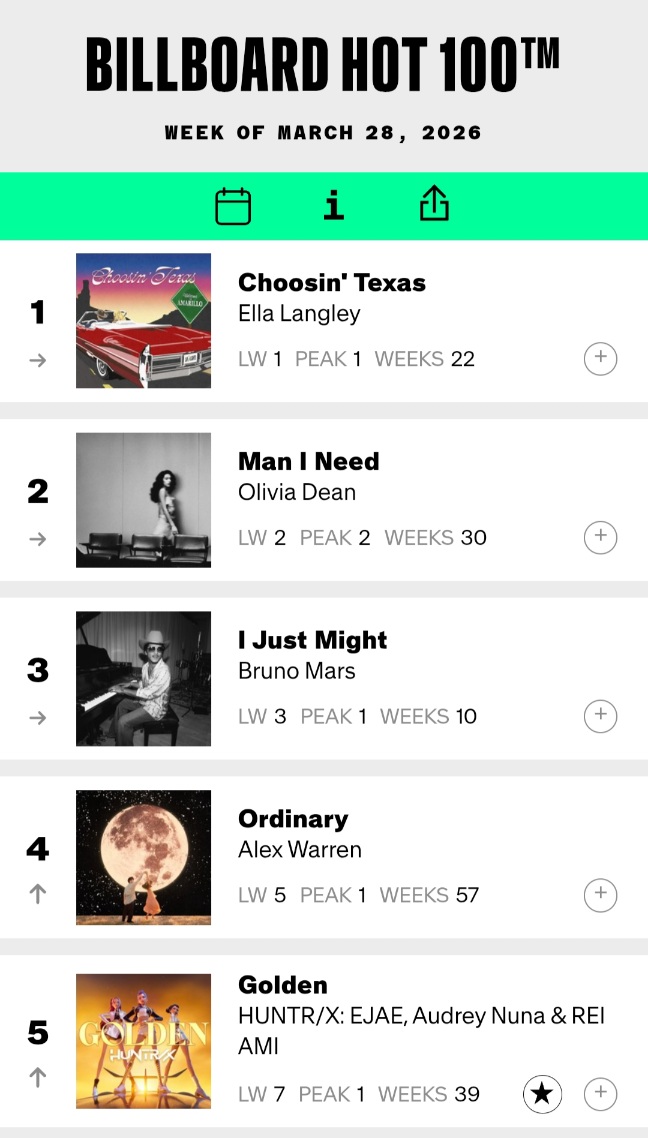
Task: Click the chart info icon
Action: tap(334, 206)
